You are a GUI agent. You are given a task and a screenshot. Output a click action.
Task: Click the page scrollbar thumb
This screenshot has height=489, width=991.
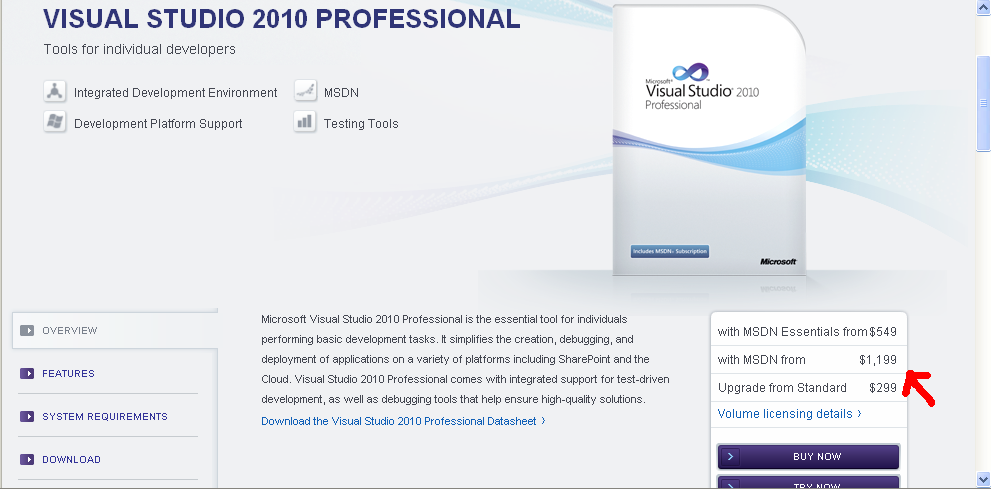pos(983,104)
